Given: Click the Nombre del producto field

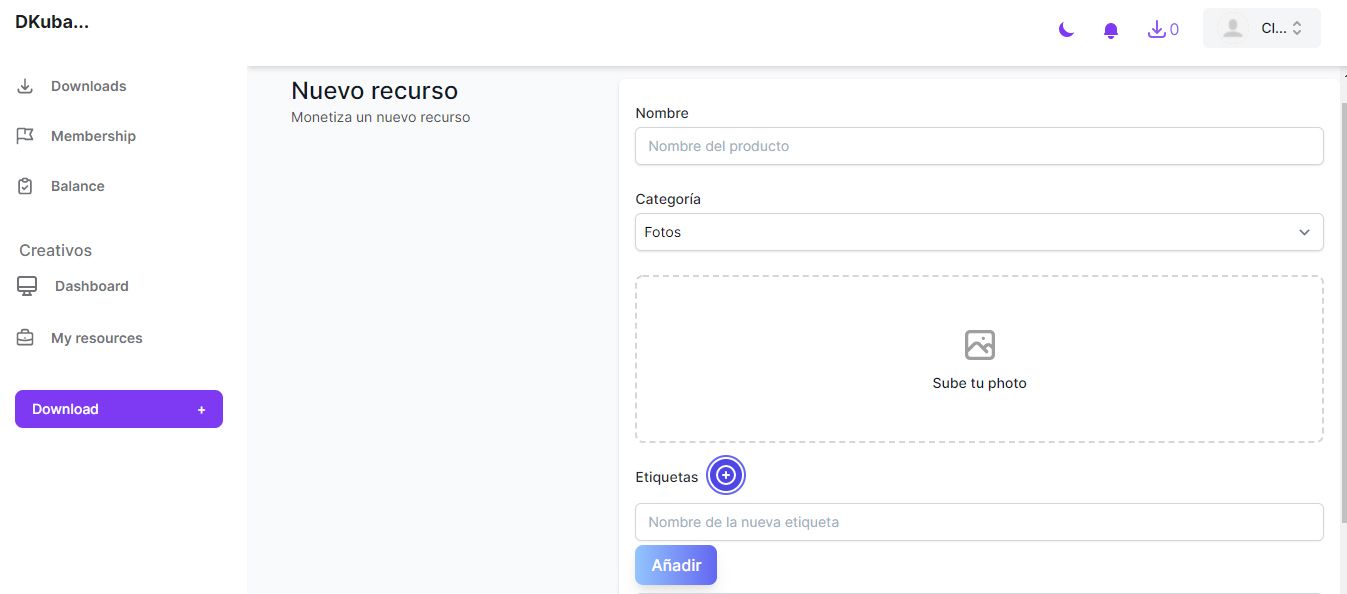Looking at the screenshot, I should click(x=979, y=146).
